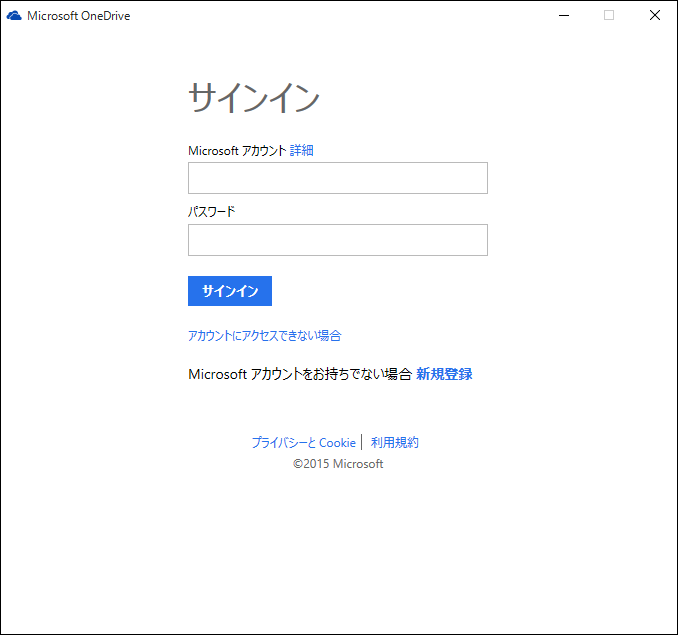Click the OneDrive cloud icon in title bar

pyautogui.click(x=14, y=16)
